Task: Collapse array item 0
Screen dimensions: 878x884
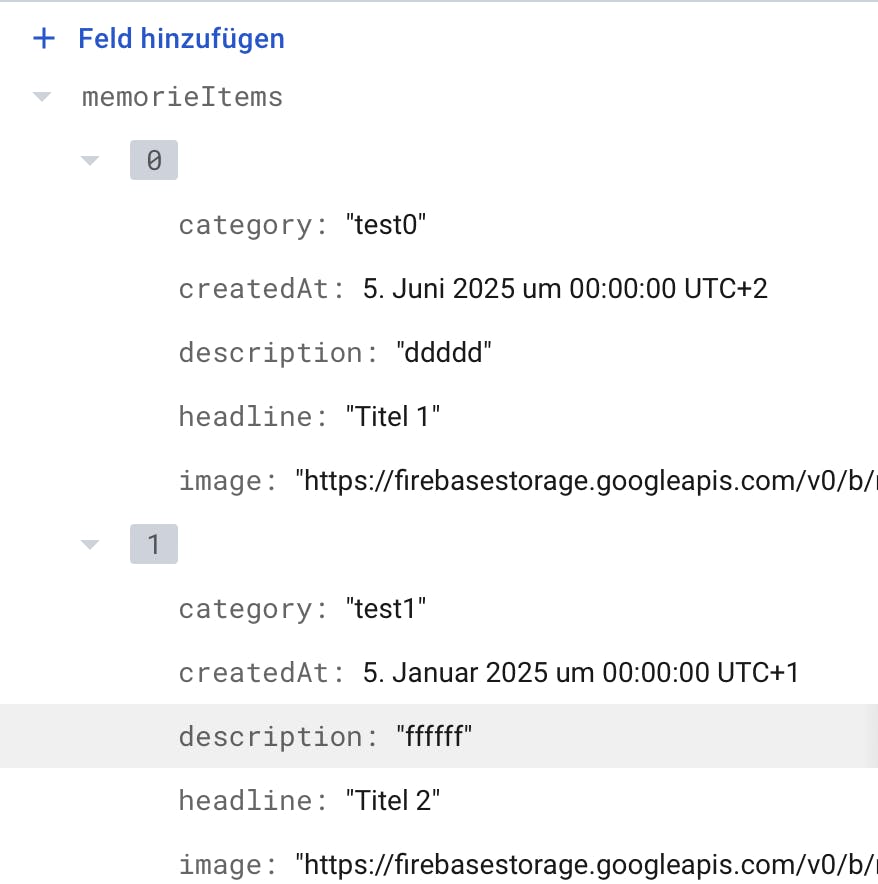Action: [x=90, y=160]
